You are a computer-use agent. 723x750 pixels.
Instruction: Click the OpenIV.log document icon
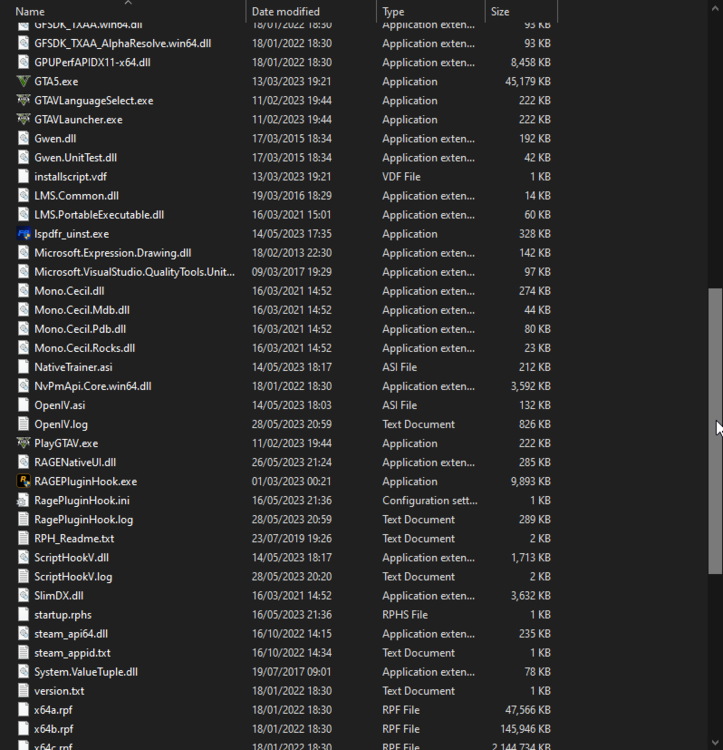[x=23, y=424]
